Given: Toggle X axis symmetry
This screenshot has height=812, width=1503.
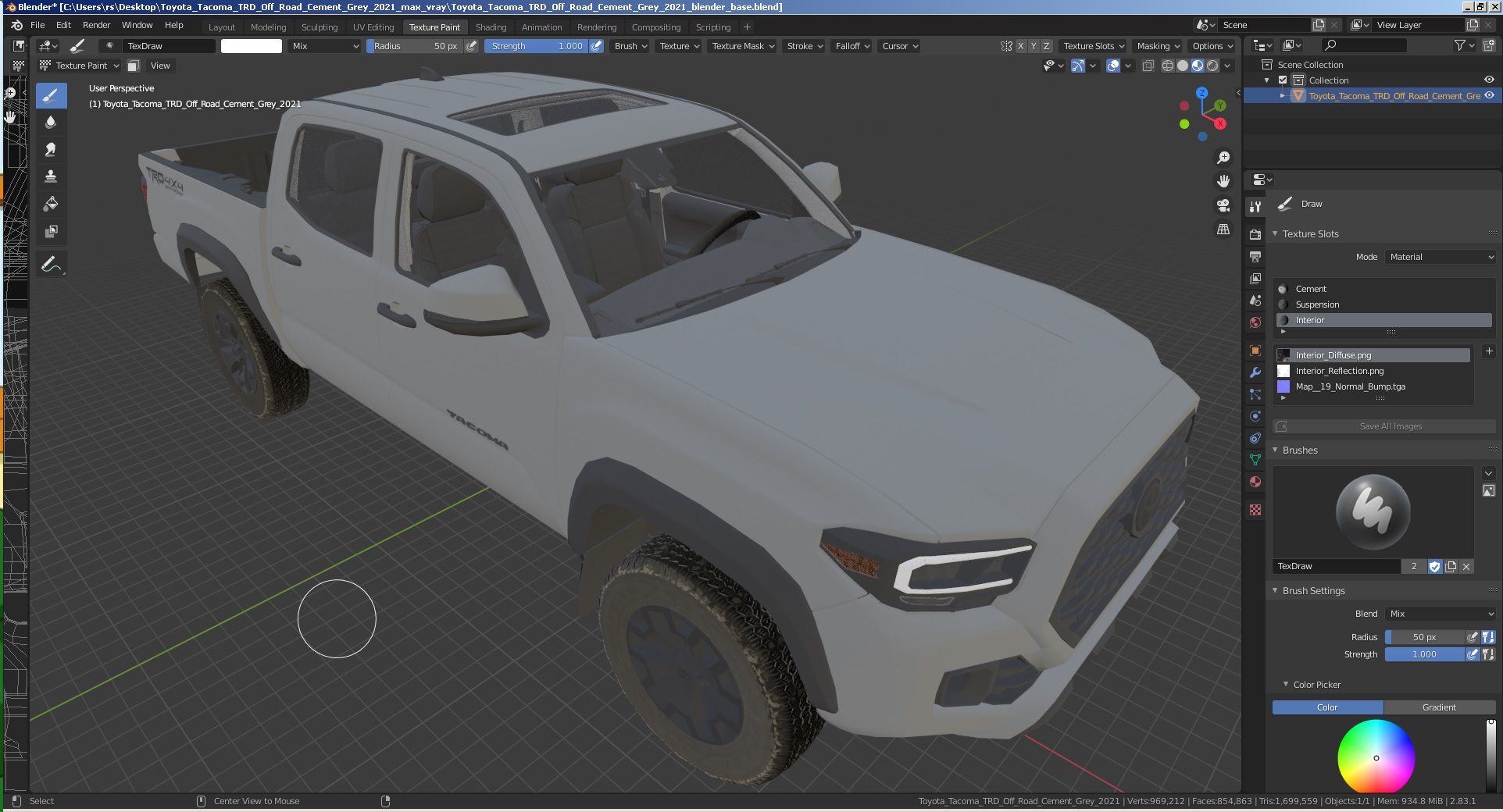Looking at the screenshot, I should point(1020,46).
